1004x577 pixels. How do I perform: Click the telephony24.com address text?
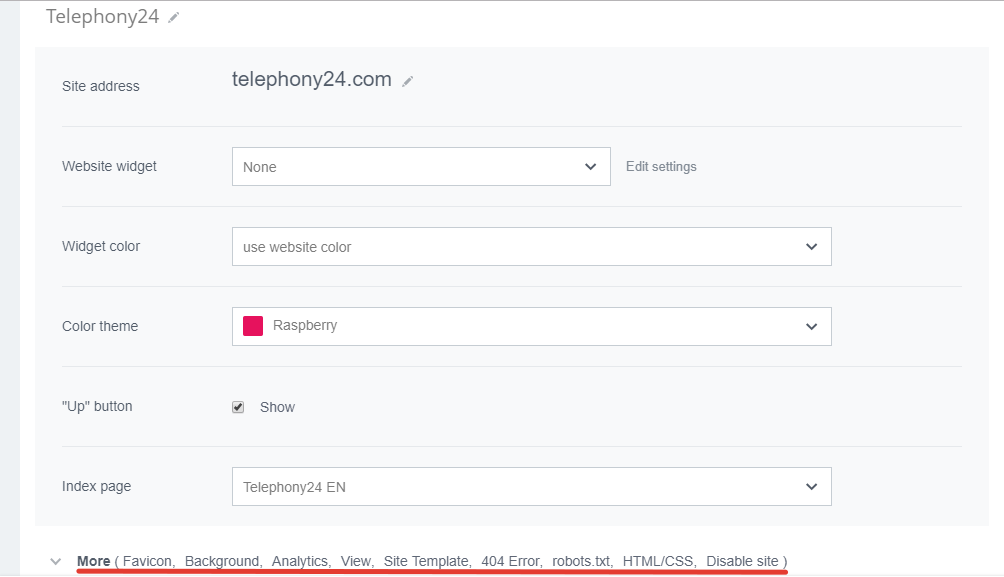click(x=312, y=79)
